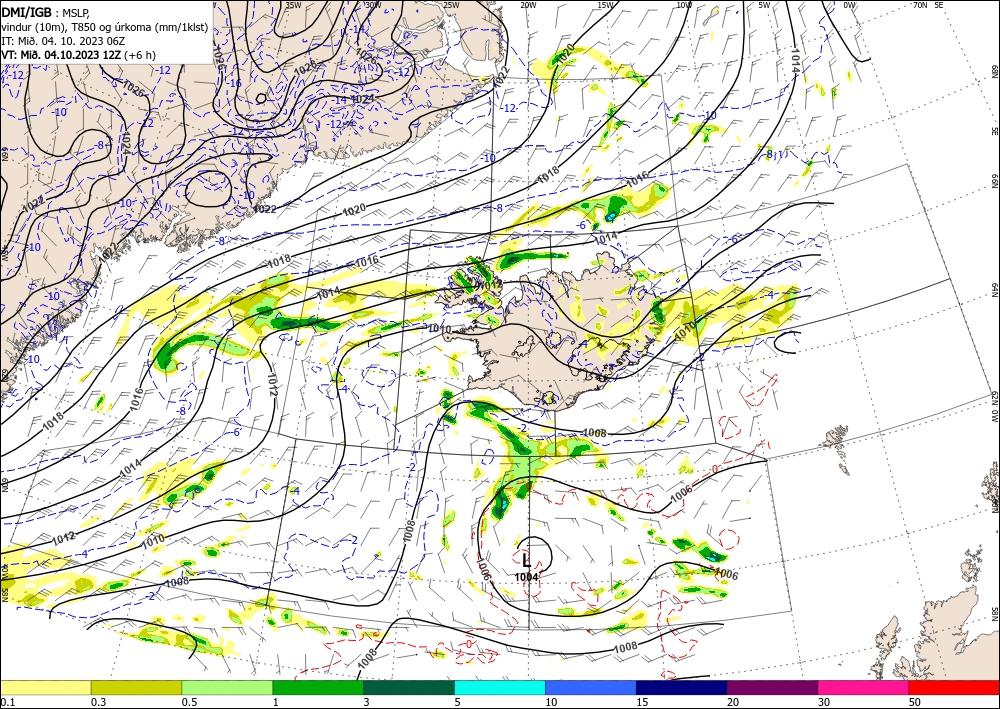
Task: Click the legend value '0.3'
Action: click(x=98, y=702)
